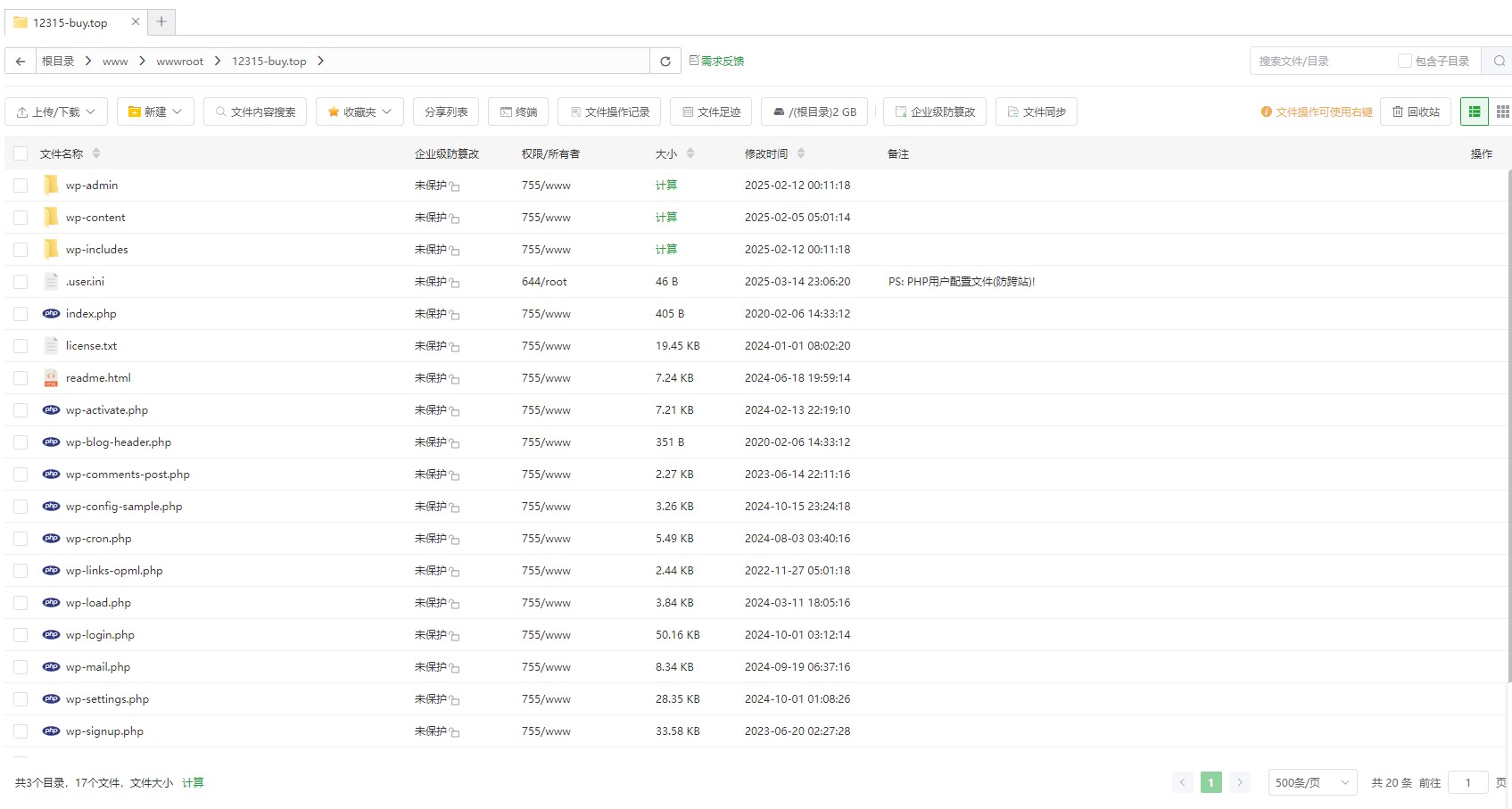This screenshot has width=1512, height=809.
Task: Navigate to 根目录 breadcrumb
Action: tap(58, 61)
